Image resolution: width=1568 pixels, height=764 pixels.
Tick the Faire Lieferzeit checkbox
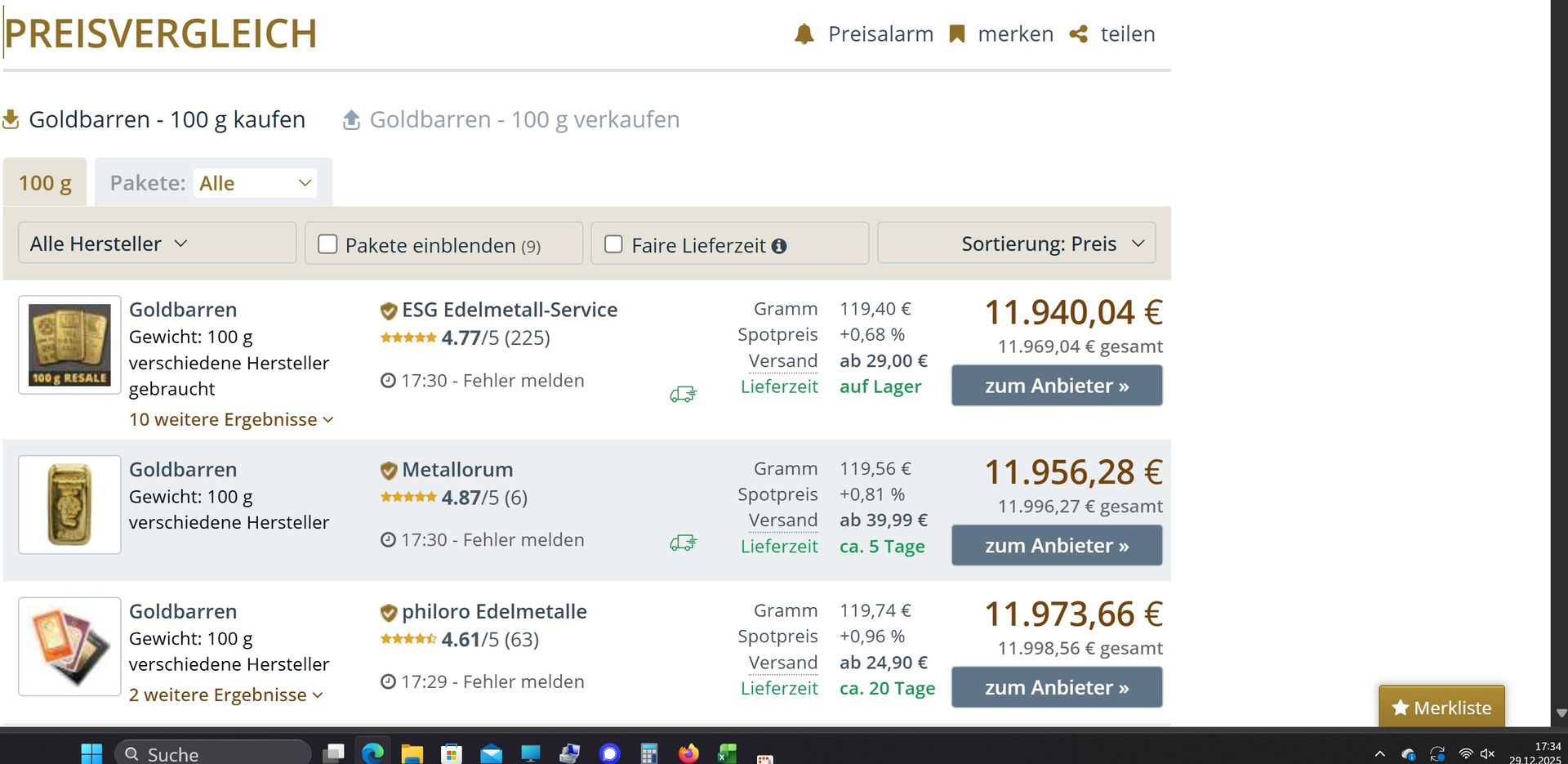click(x=613, y=244)
